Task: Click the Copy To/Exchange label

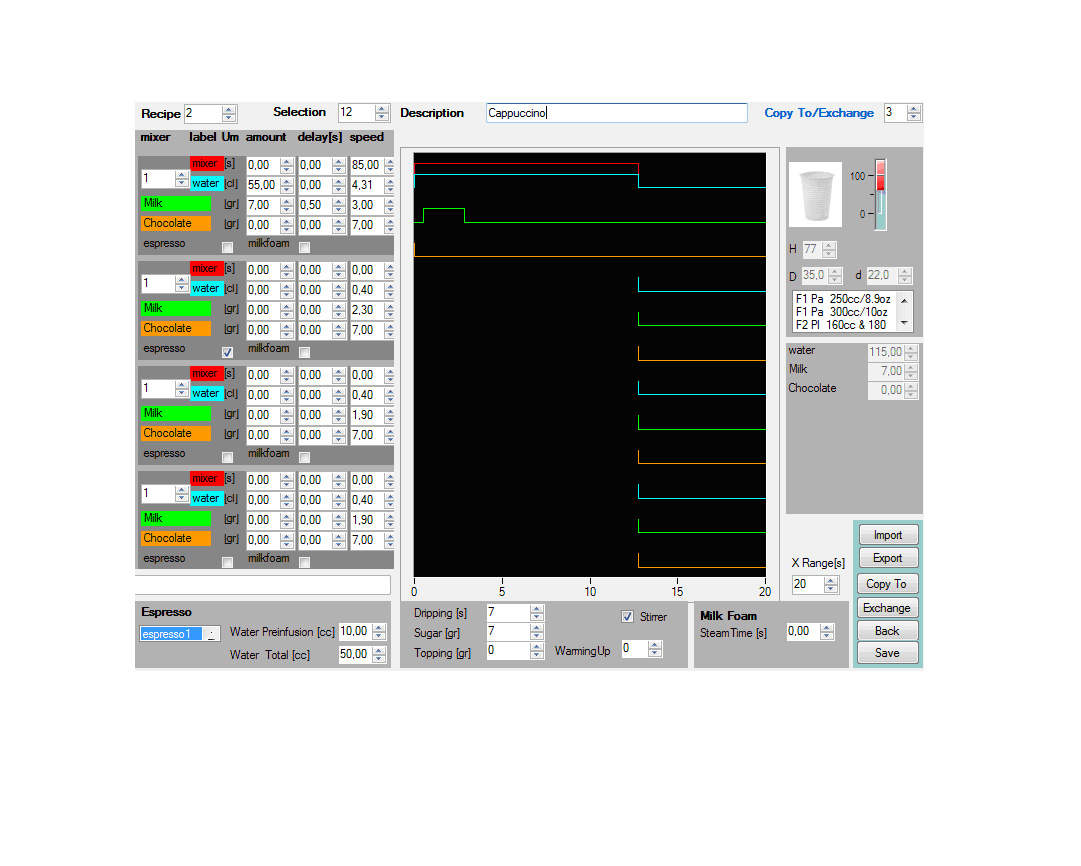Action: coord(819,113)
